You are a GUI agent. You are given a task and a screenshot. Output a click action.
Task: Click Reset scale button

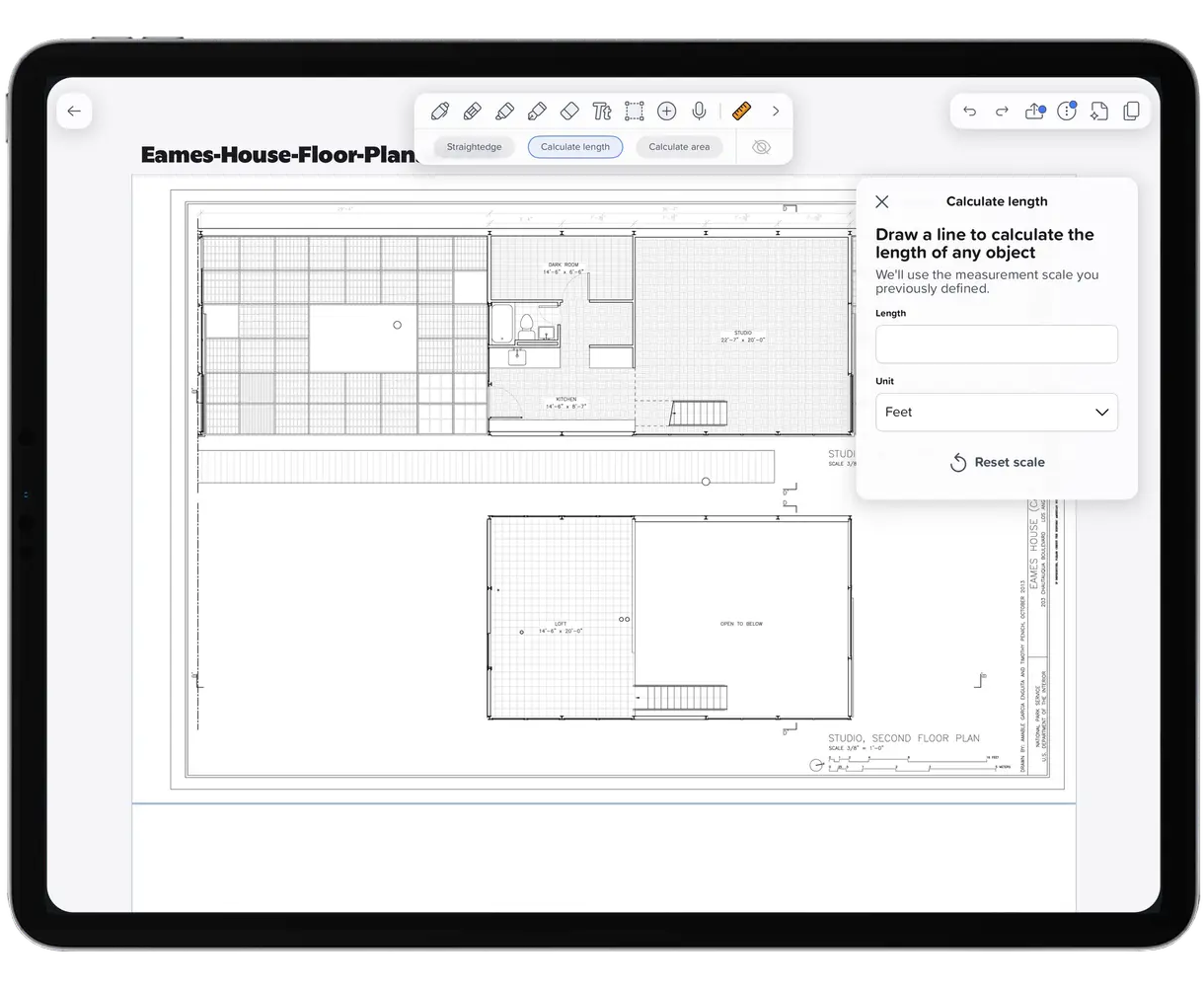(x=997, y=463)
